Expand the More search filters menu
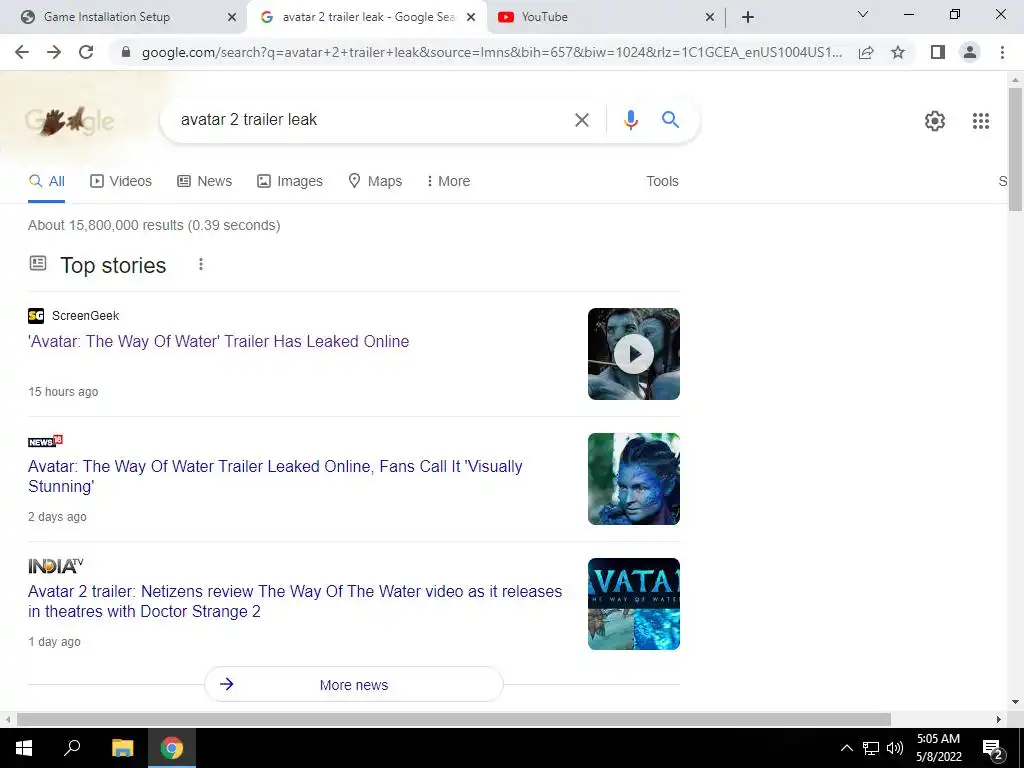 (448, 181)
